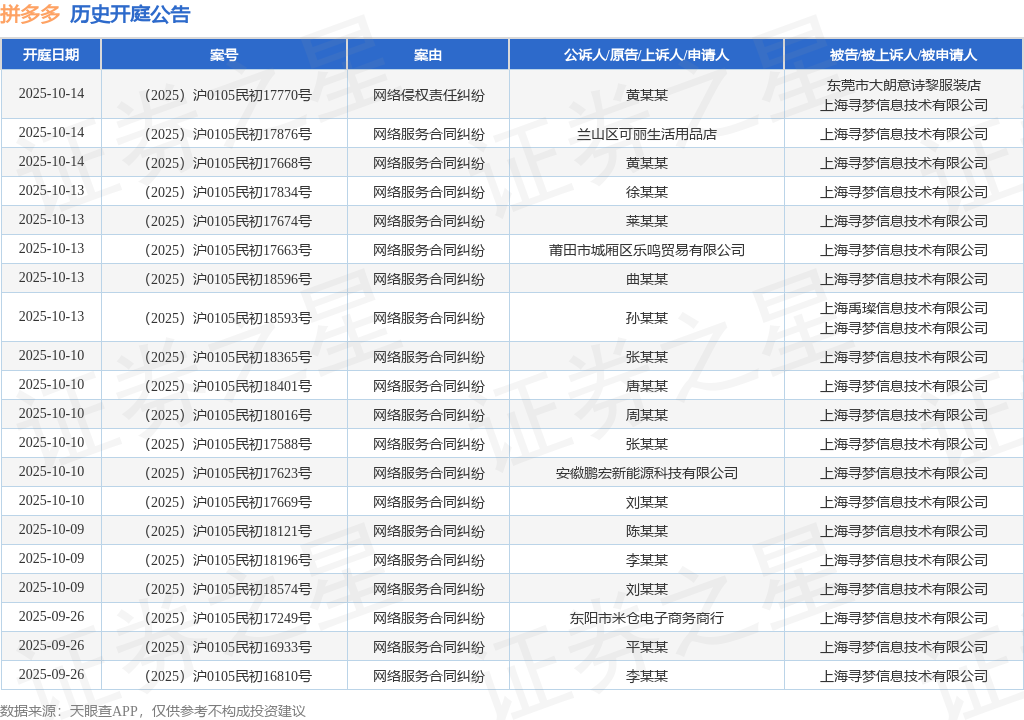Click the cause cell in the 沪0105民初18016号 row
The height and width of the screenshot is (720, 1024).
428,415
